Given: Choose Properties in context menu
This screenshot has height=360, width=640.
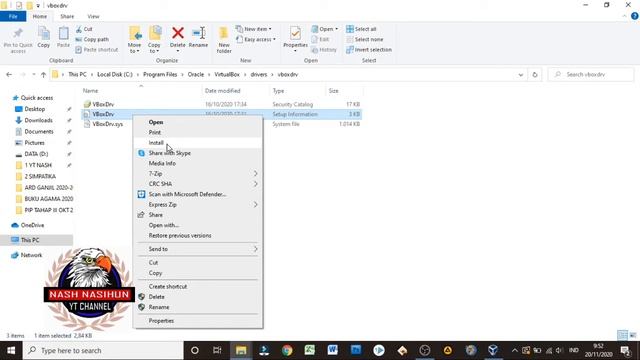Looking at the screenshot, I should (161, 321).
